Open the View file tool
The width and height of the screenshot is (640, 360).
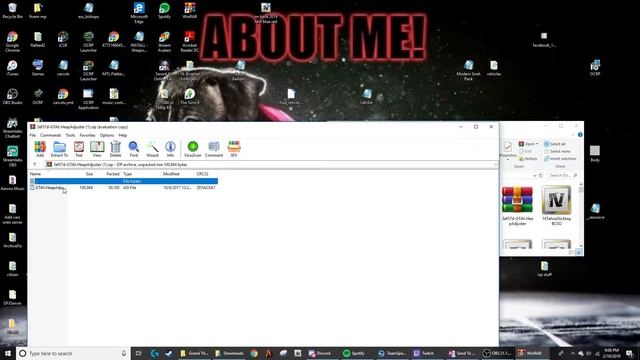coord(97,149)
